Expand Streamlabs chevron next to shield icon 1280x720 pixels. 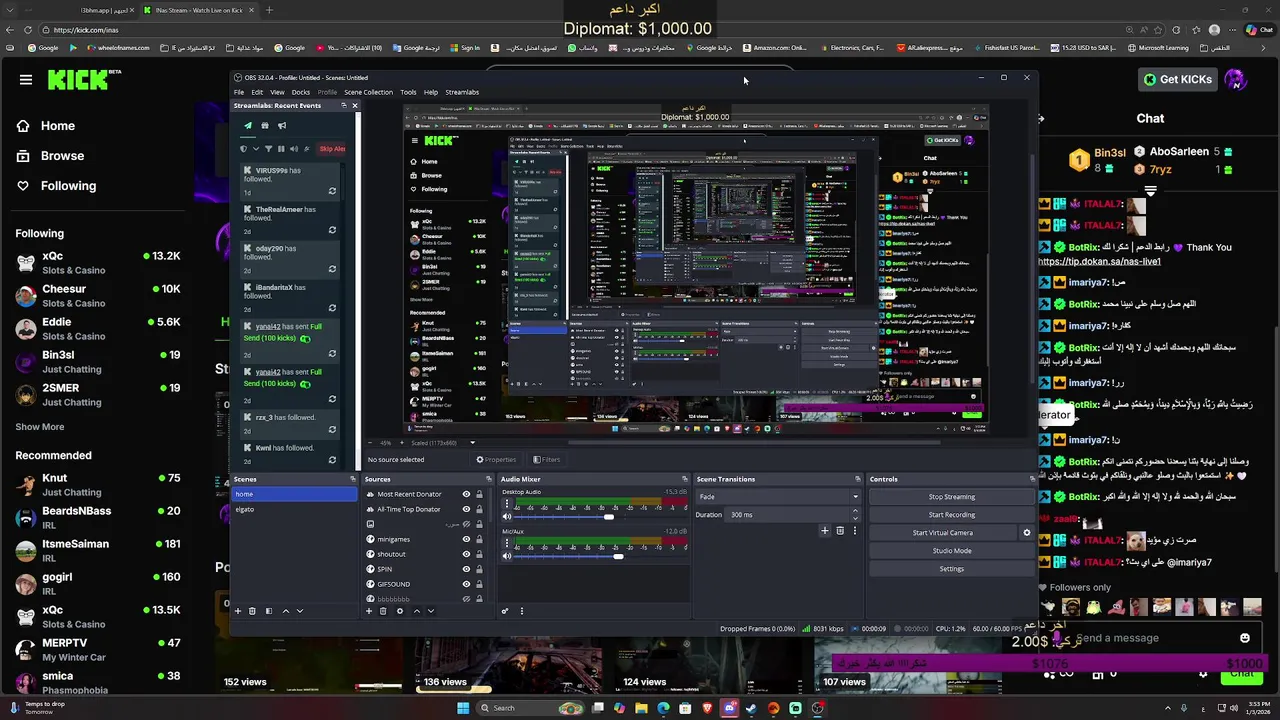click(x=256, y=149)
